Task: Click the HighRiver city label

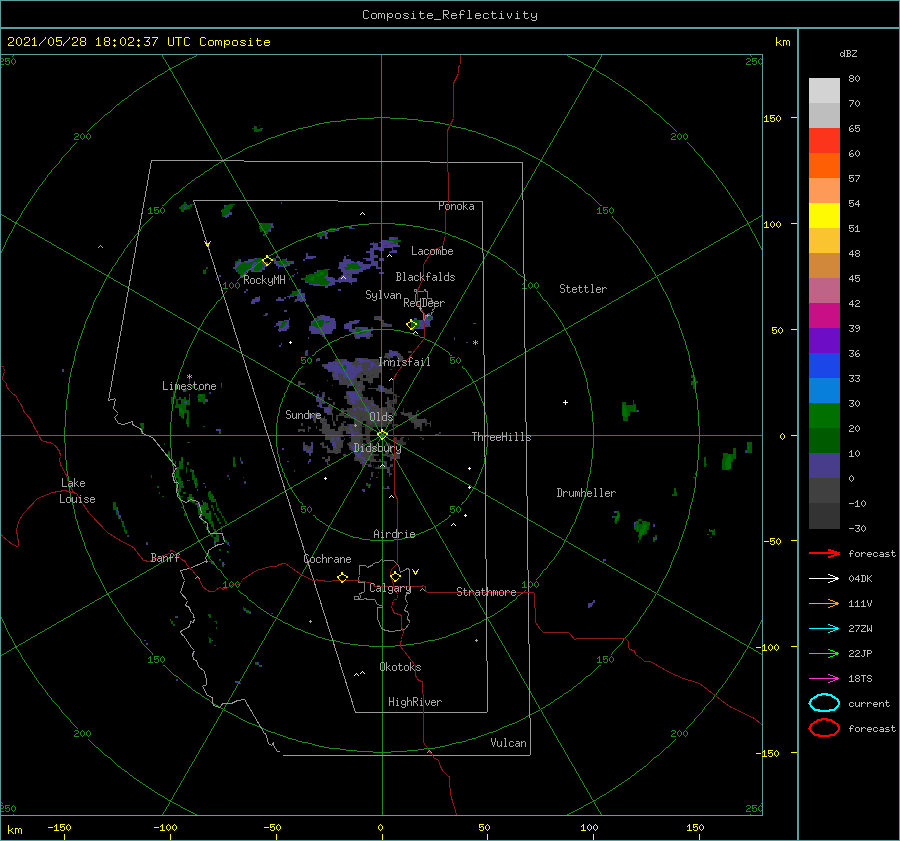Action: (415, 702)
